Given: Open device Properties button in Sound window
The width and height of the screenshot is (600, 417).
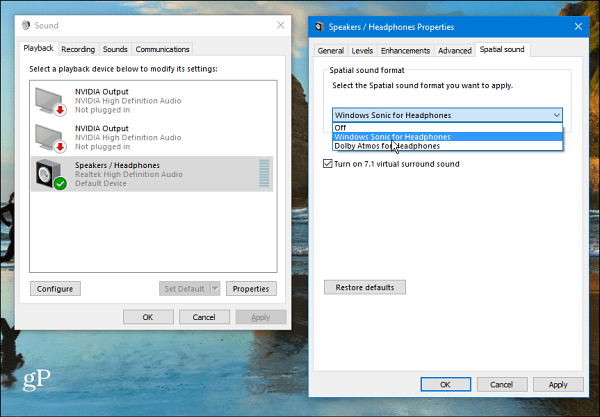Looking at the screenshot, I should coord(251,289).
